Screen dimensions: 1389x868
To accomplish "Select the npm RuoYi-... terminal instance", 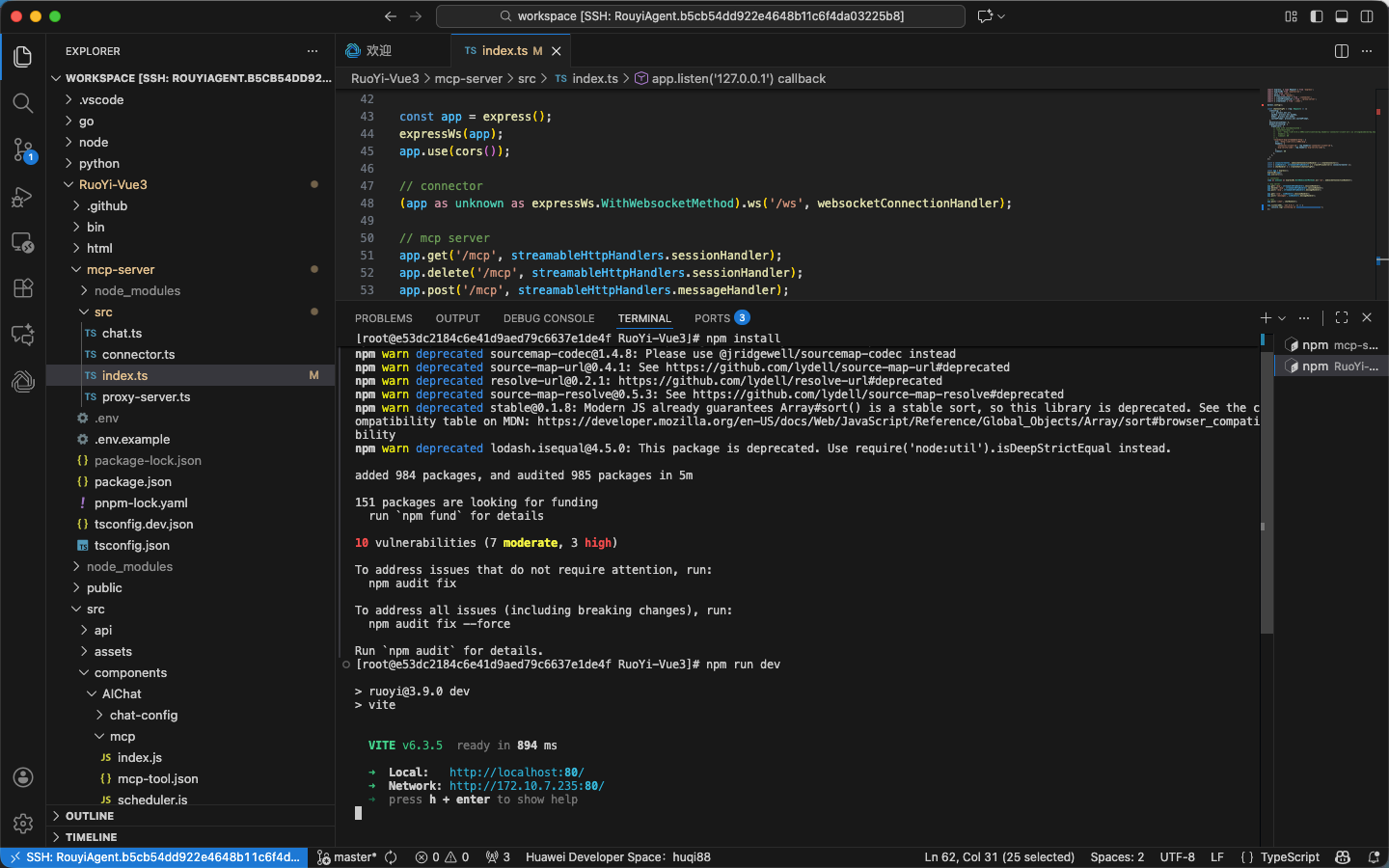I will [x=1331, y=366].
